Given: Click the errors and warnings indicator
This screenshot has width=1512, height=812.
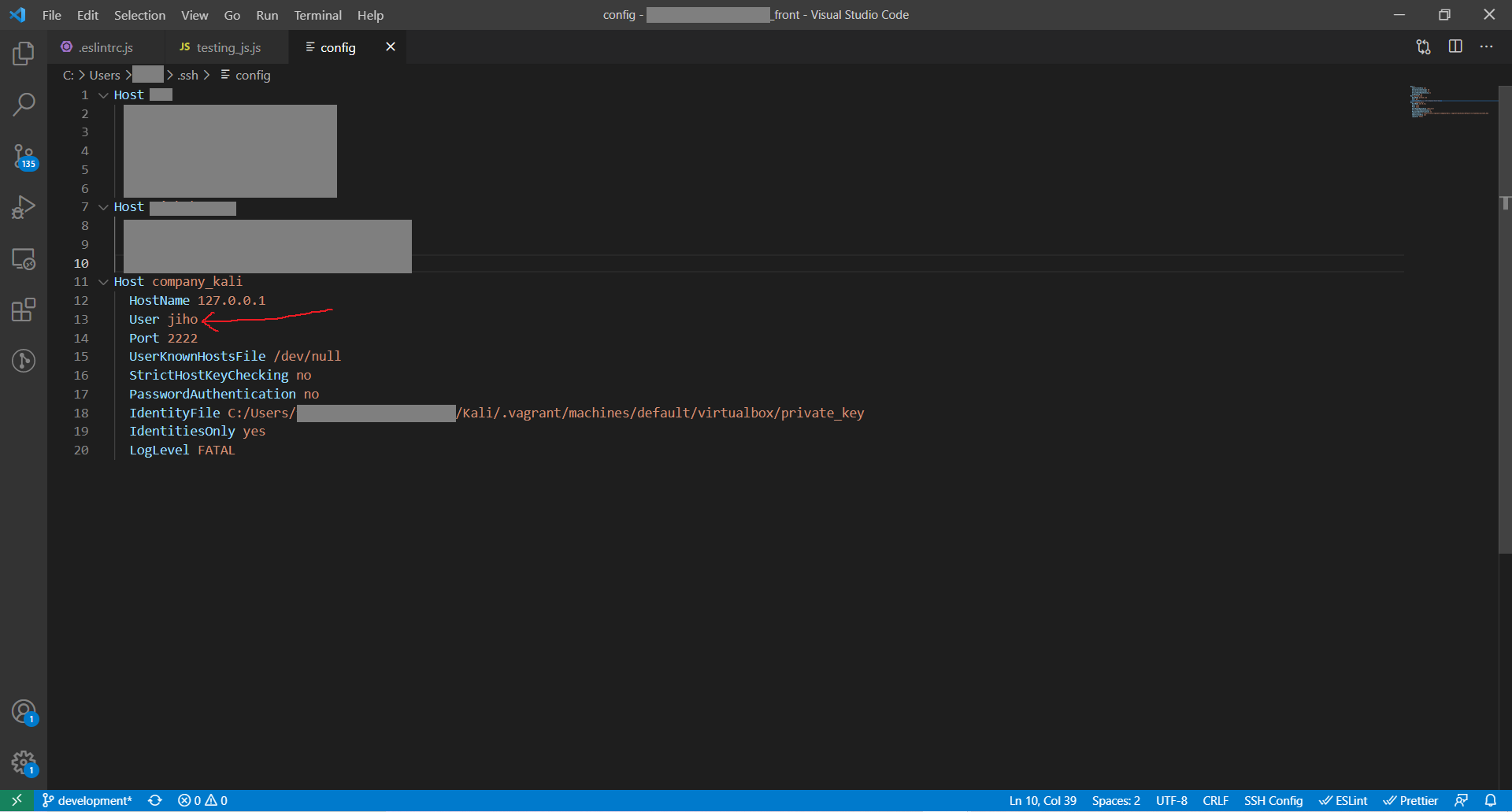Looking at the screenshot, I should pyautogui.click(x=202, y=800).
